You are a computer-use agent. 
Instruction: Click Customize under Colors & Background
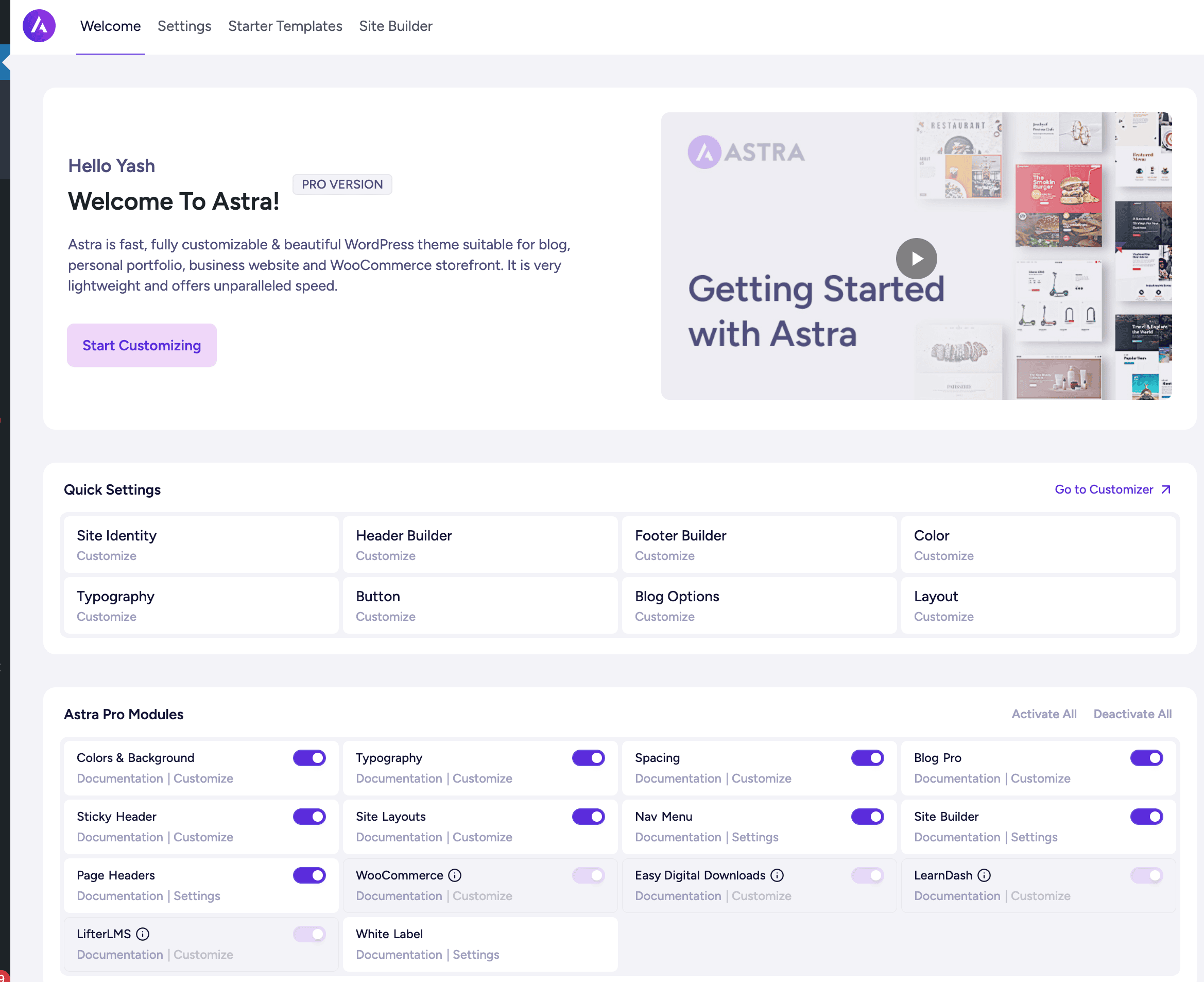[x=203, y=778]
